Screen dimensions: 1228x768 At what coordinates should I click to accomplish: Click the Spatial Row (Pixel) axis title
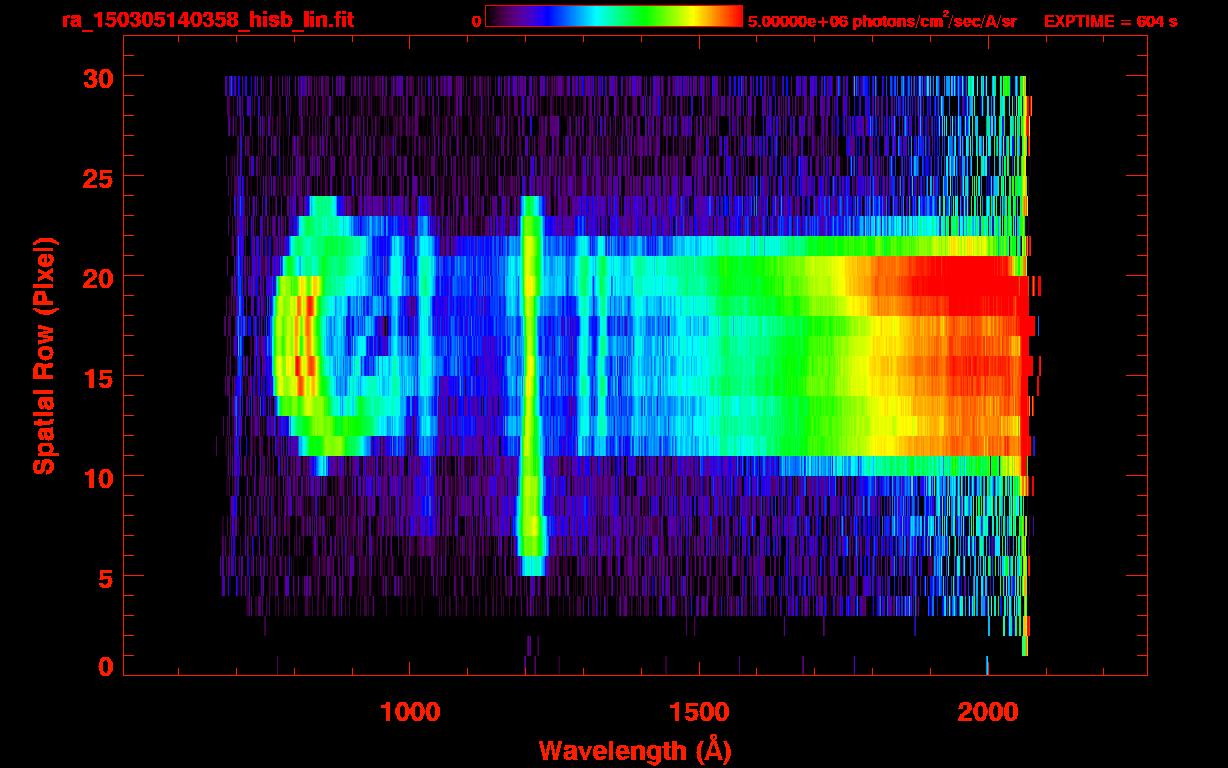point(43,356)
